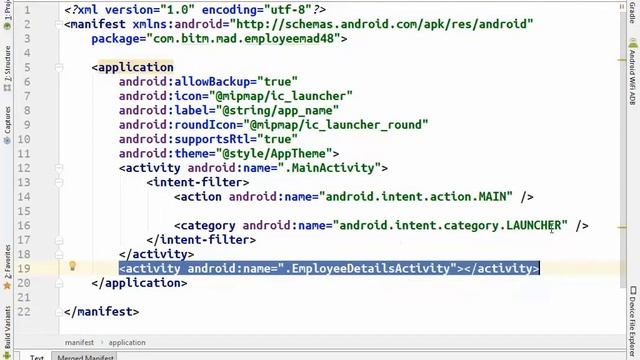The image size is (640, 360).
Task: Open the Build Variants tool window
Action: 7,332
